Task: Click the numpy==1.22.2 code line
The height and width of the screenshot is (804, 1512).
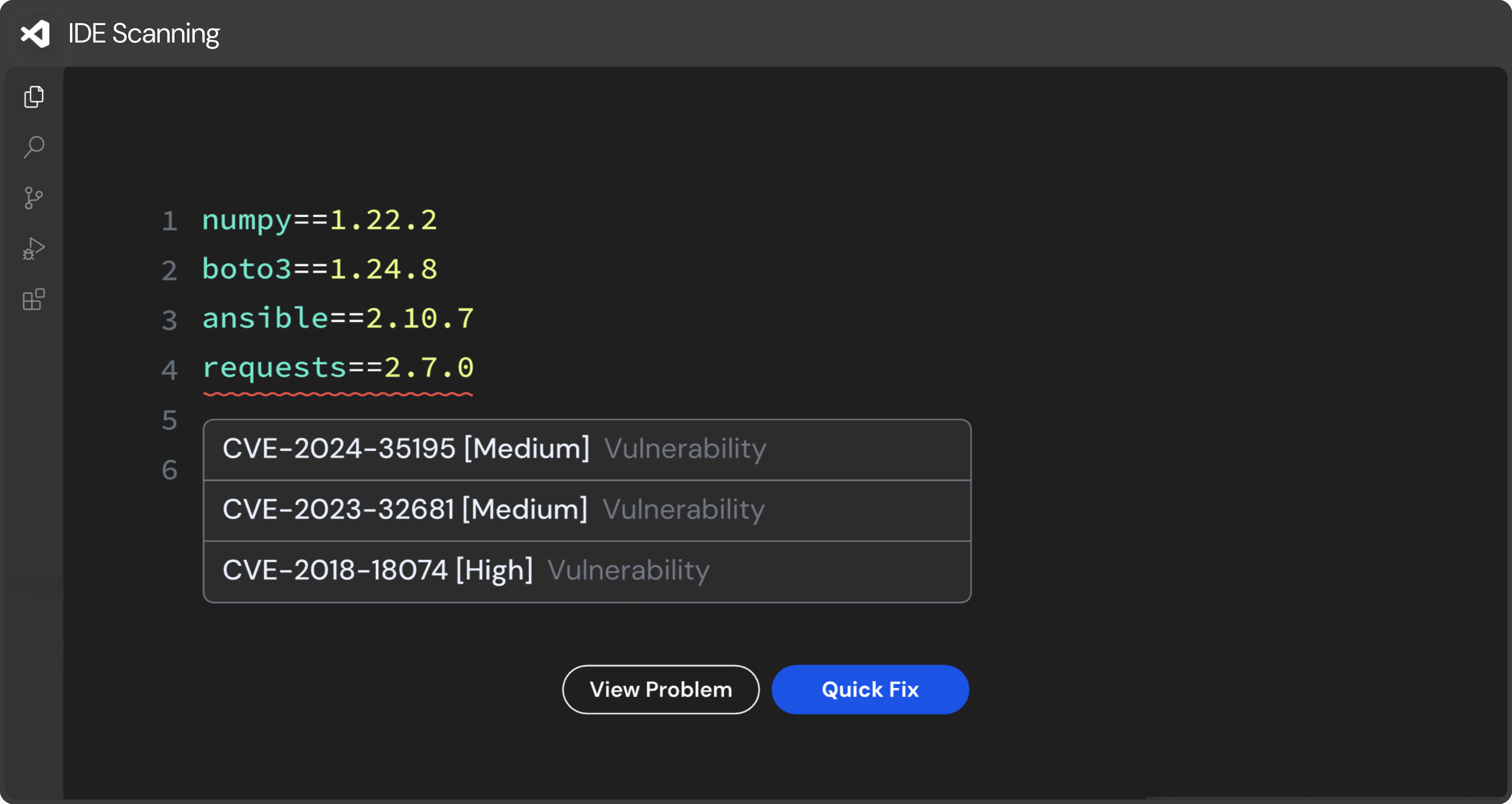Action: point(320,221)
